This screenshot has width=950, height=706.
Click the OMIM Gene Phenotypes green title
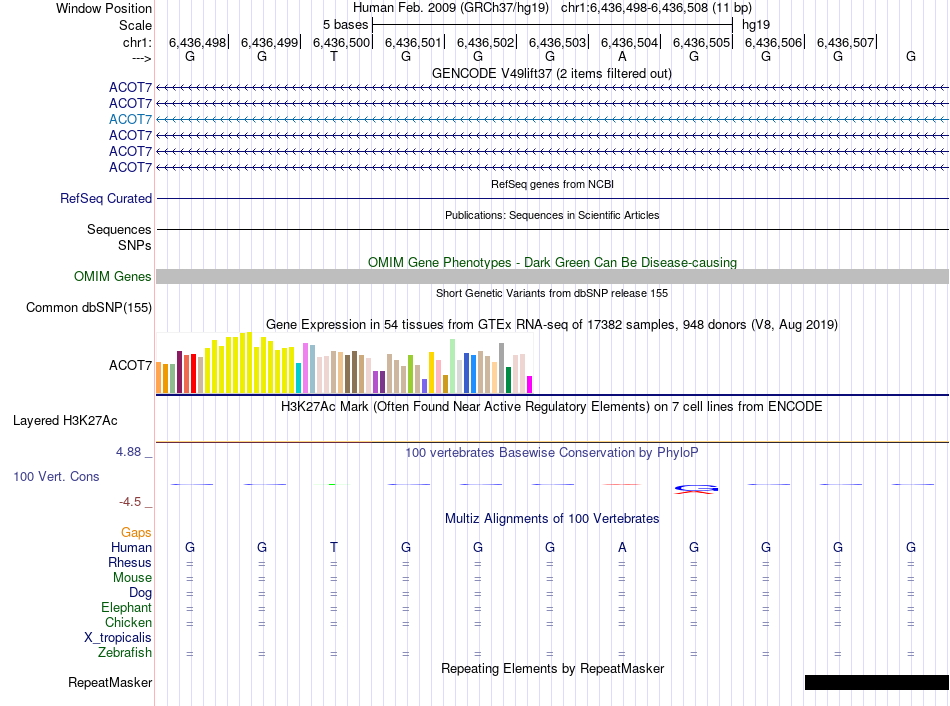(x=552, y=262)
